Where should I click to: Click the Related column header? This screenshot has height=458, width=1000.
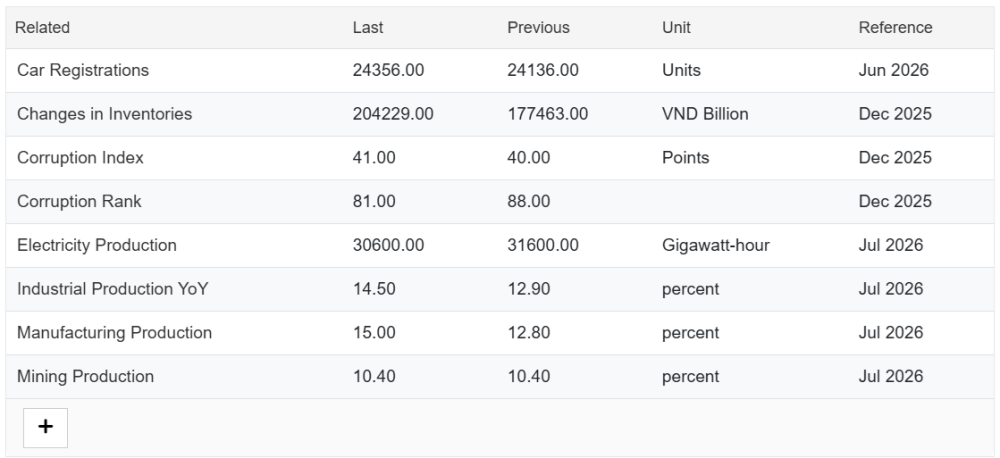click(43, 27)
